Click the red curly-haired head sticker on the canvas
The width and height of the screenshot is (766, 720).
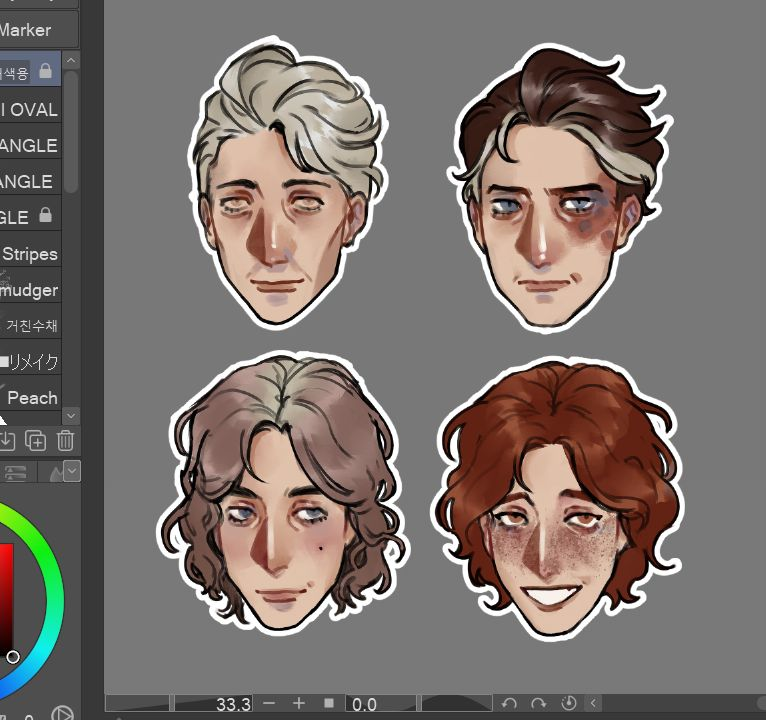(557, 500)
